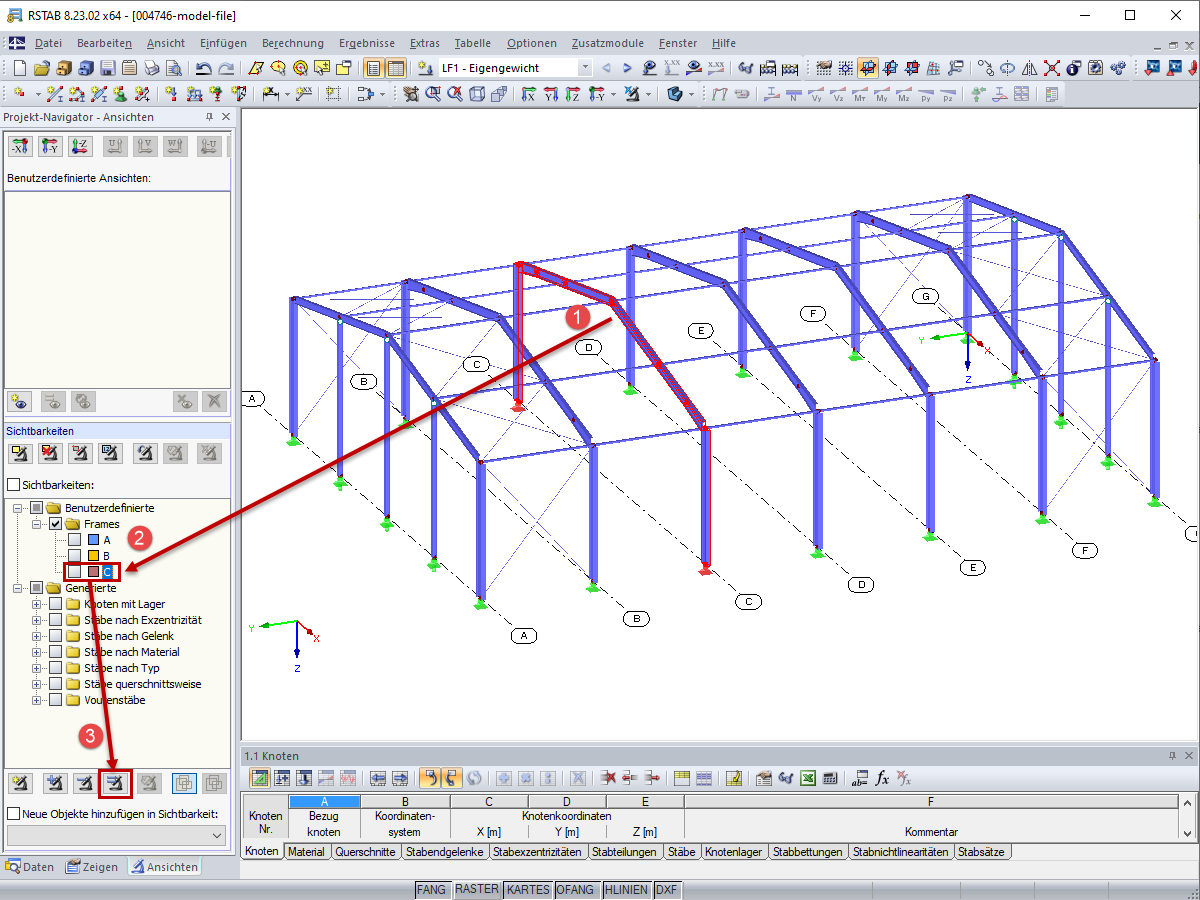Check Stäbe nach Material checkbox
Image resolution: width=1200 pixels, height=900 pixels.
56,652
